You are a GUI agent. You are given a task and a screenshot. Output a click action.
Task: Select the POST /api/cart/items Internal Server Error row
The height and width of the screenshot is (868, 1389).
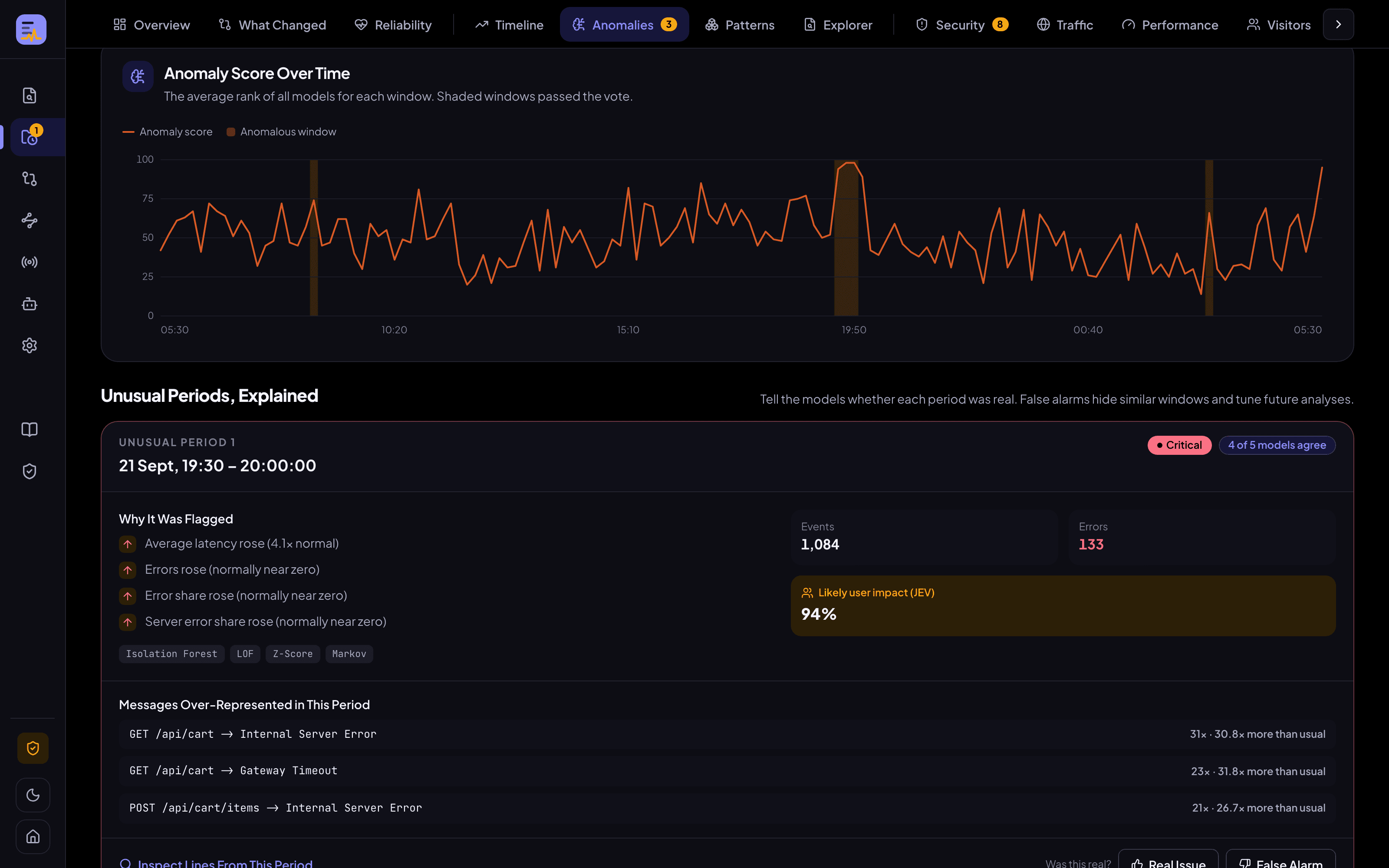click(727, 808)
